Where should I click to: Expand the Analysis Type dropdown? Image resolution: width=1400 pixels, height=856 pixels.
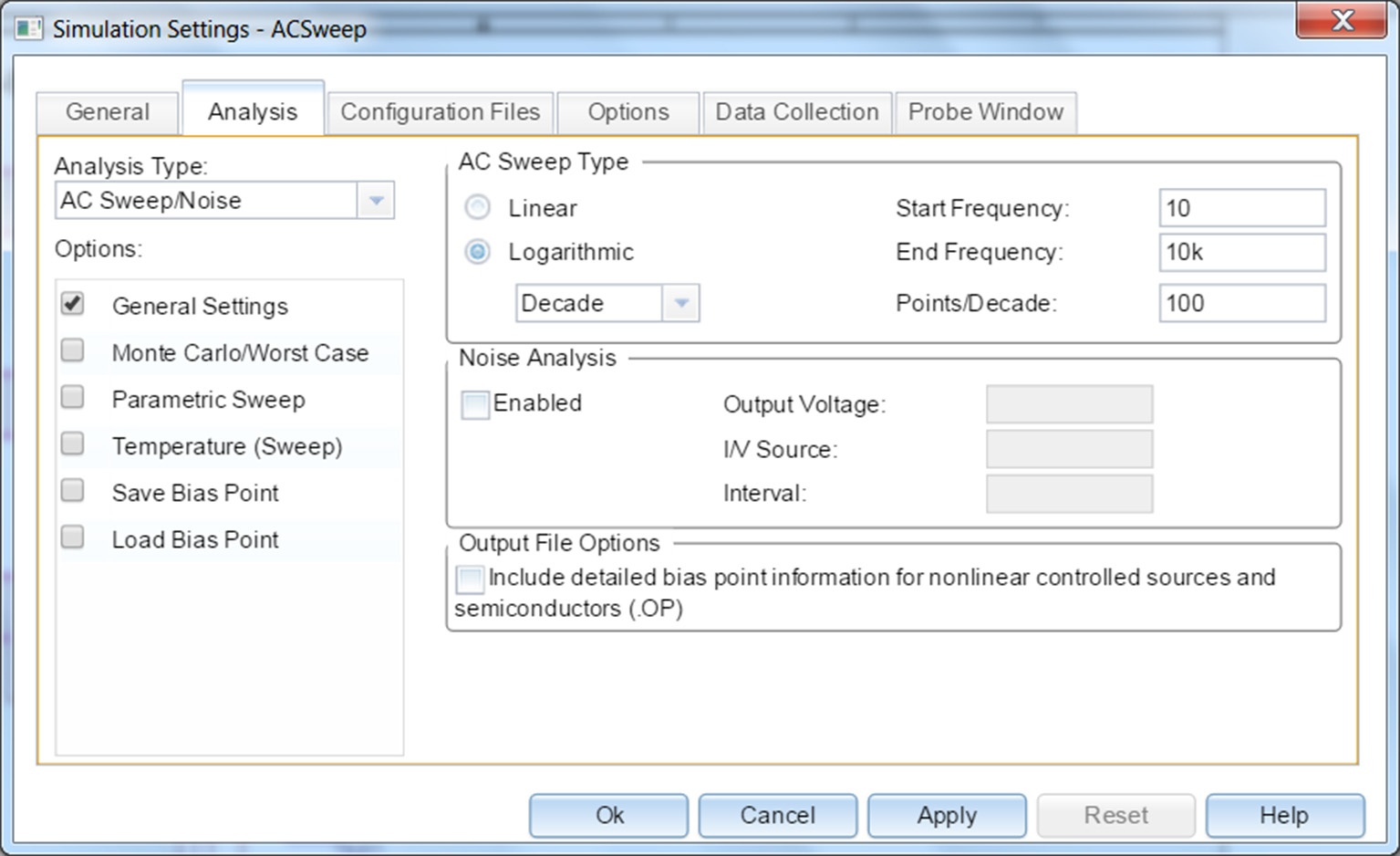tap(376, 201)
